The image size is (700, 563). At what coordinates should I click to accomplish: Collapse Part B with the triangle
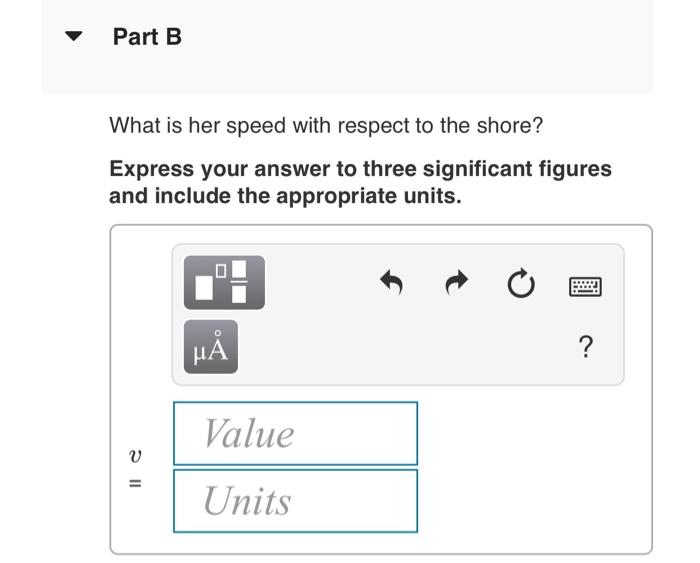(x=74, y=36)
